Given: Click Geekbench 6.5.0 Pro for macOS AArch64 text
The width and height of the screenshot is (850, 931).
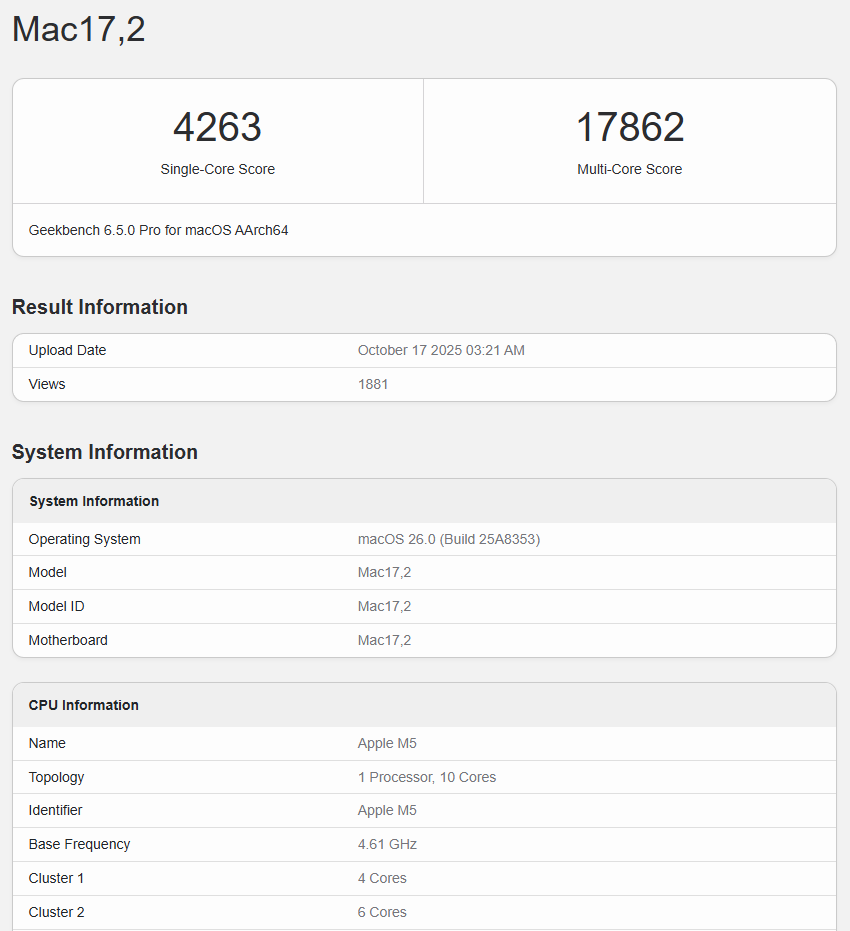Looking at the screenshot, I should [x=158, y=230].
